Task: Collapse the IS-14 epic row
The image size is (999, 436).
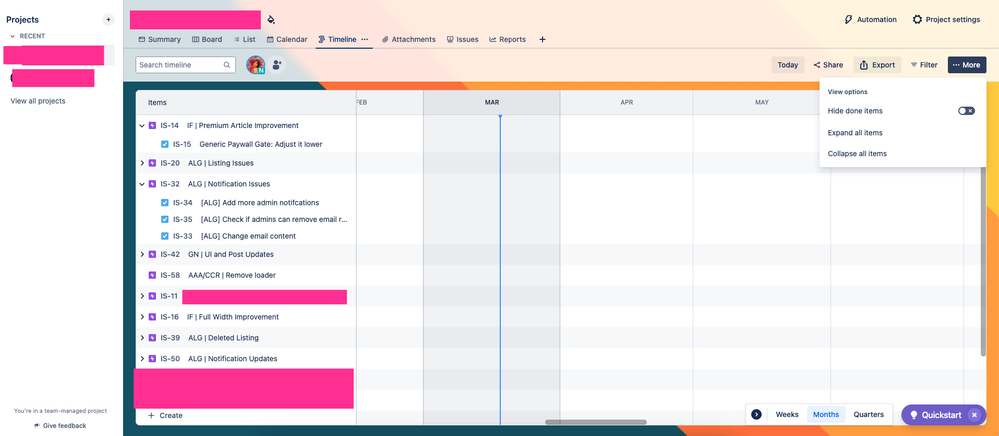Action: point(142,126)
